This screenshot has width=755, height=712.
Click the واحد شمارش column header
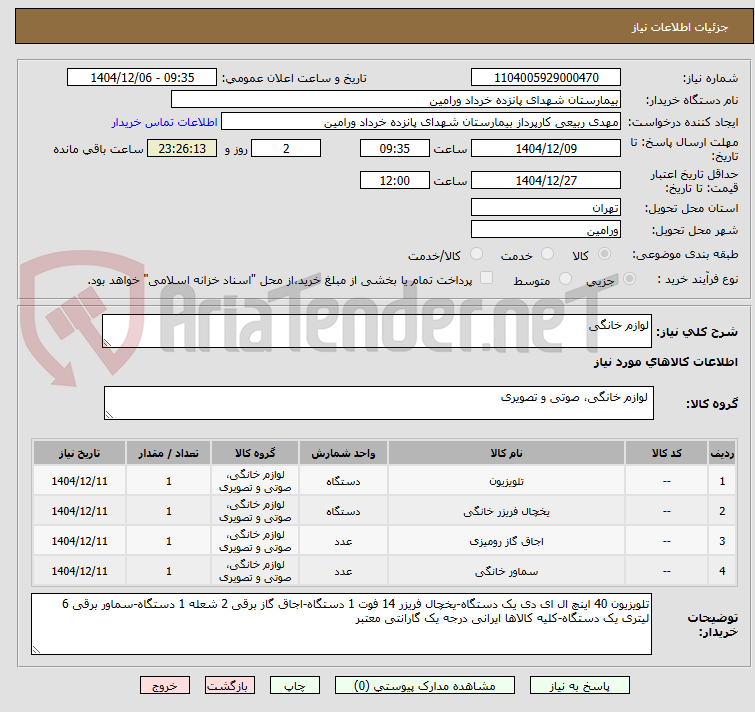[343, 453]
